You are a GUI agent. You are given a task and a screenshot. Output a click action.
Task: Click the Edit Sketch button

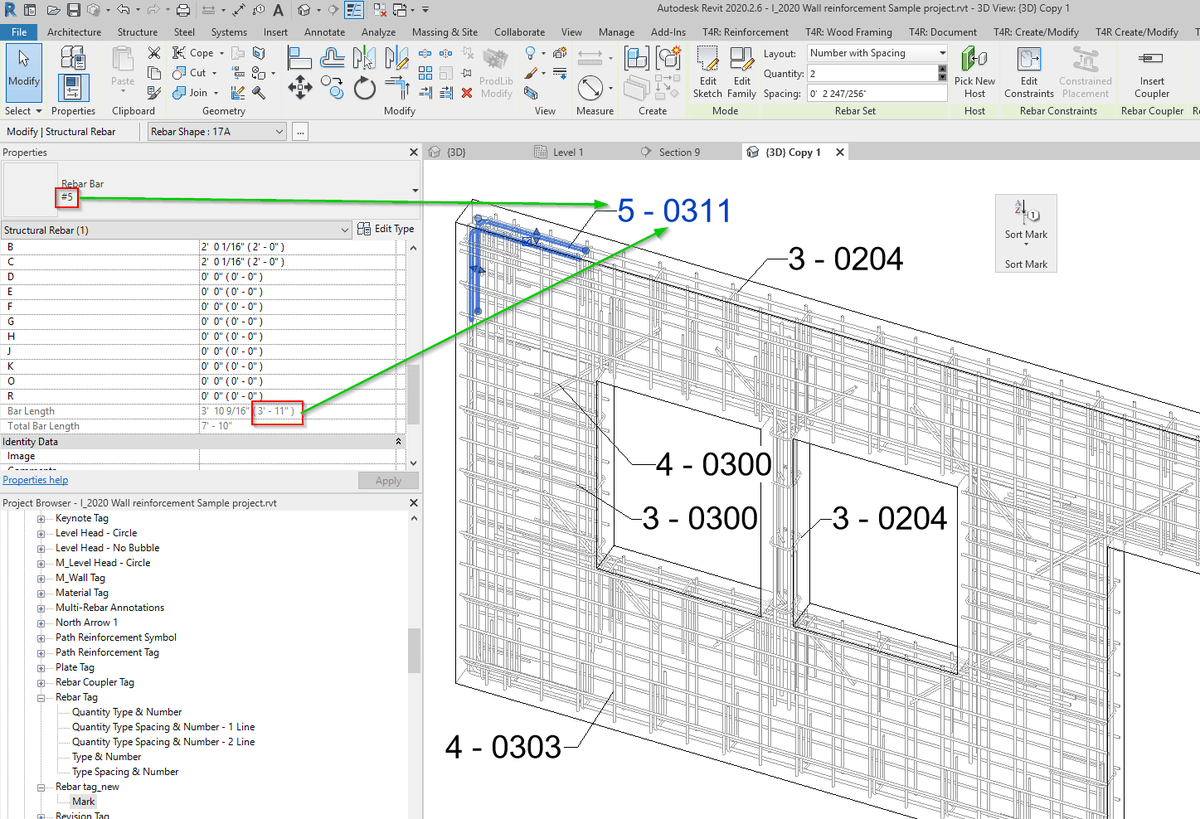708,72
